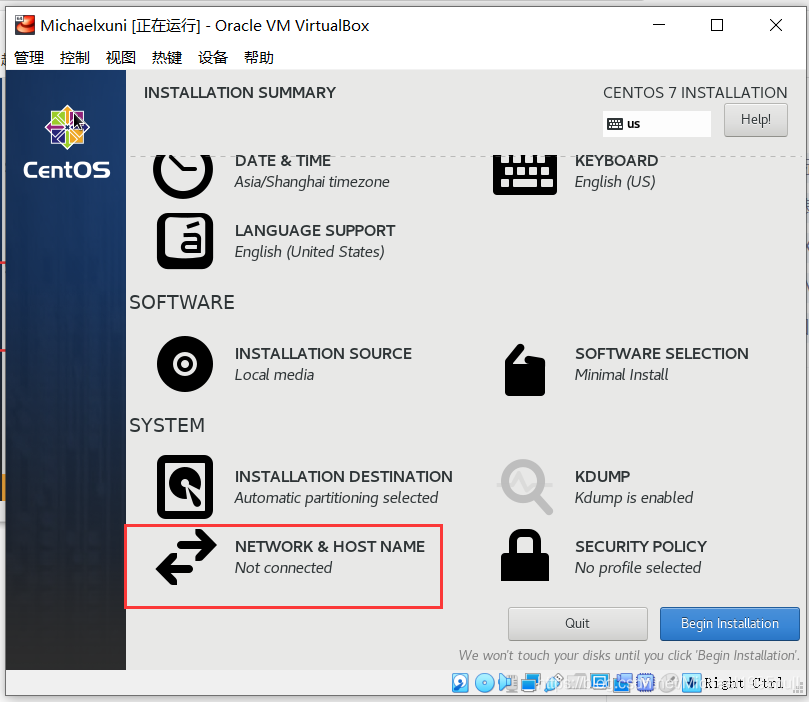The height and width of the screenshot is (702, 809).
Task: Open the 设备 menu
Action: pyautogui.click(x=213, y=57)
